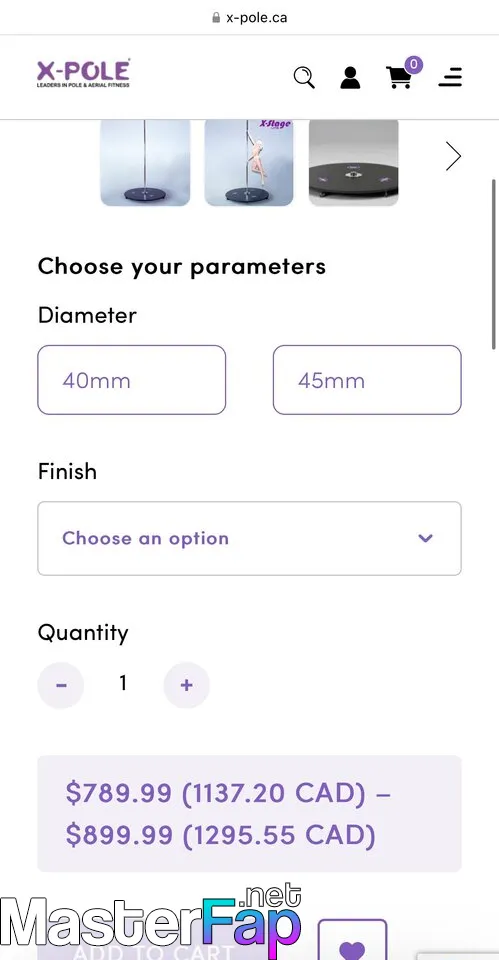Decrease quantity with the minus button
Screen dimensions: 499x960
coord(61,685)
